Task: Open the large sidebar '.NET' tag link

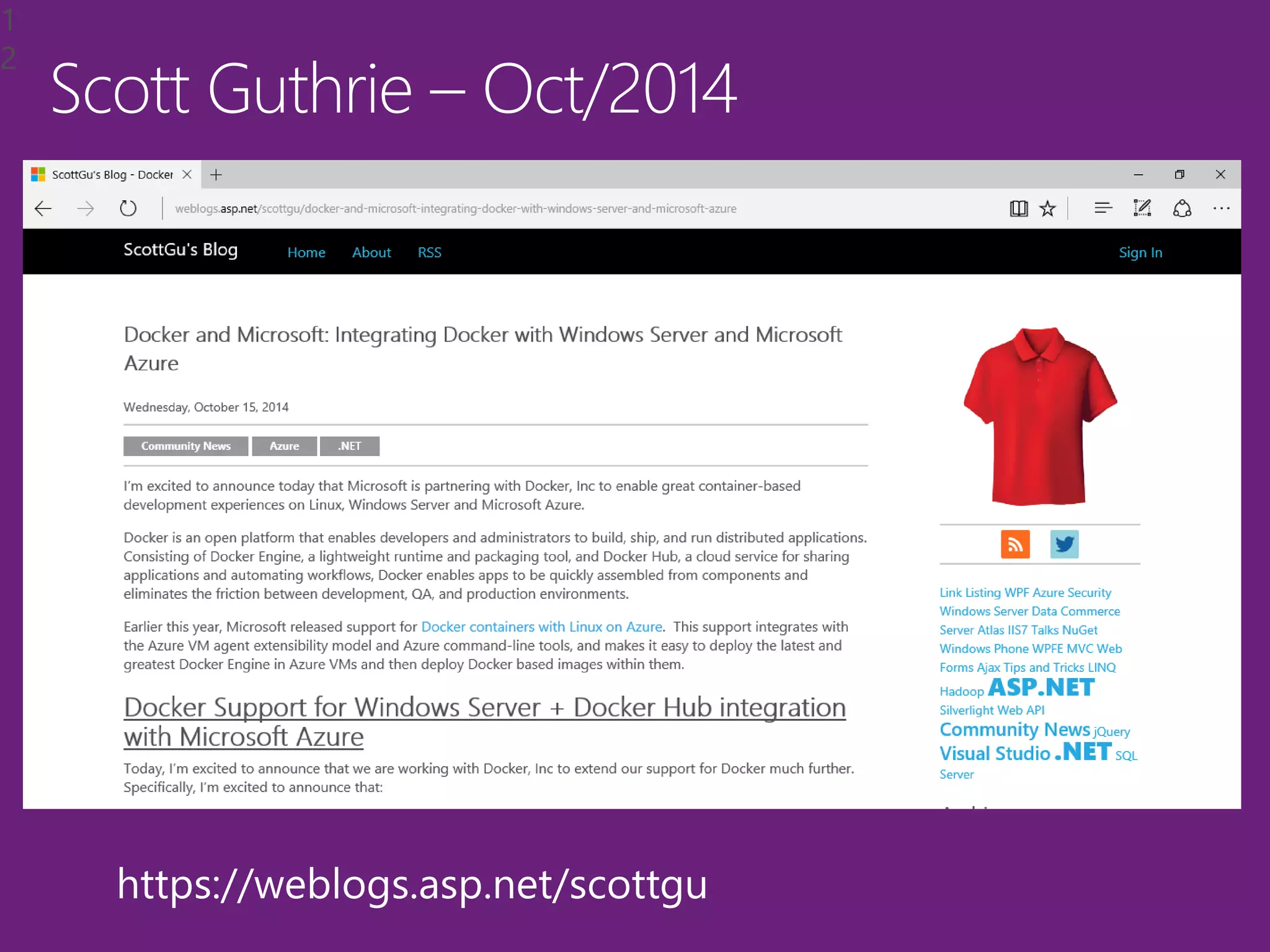Action: pyautogui.click(x=1083, y=752)
